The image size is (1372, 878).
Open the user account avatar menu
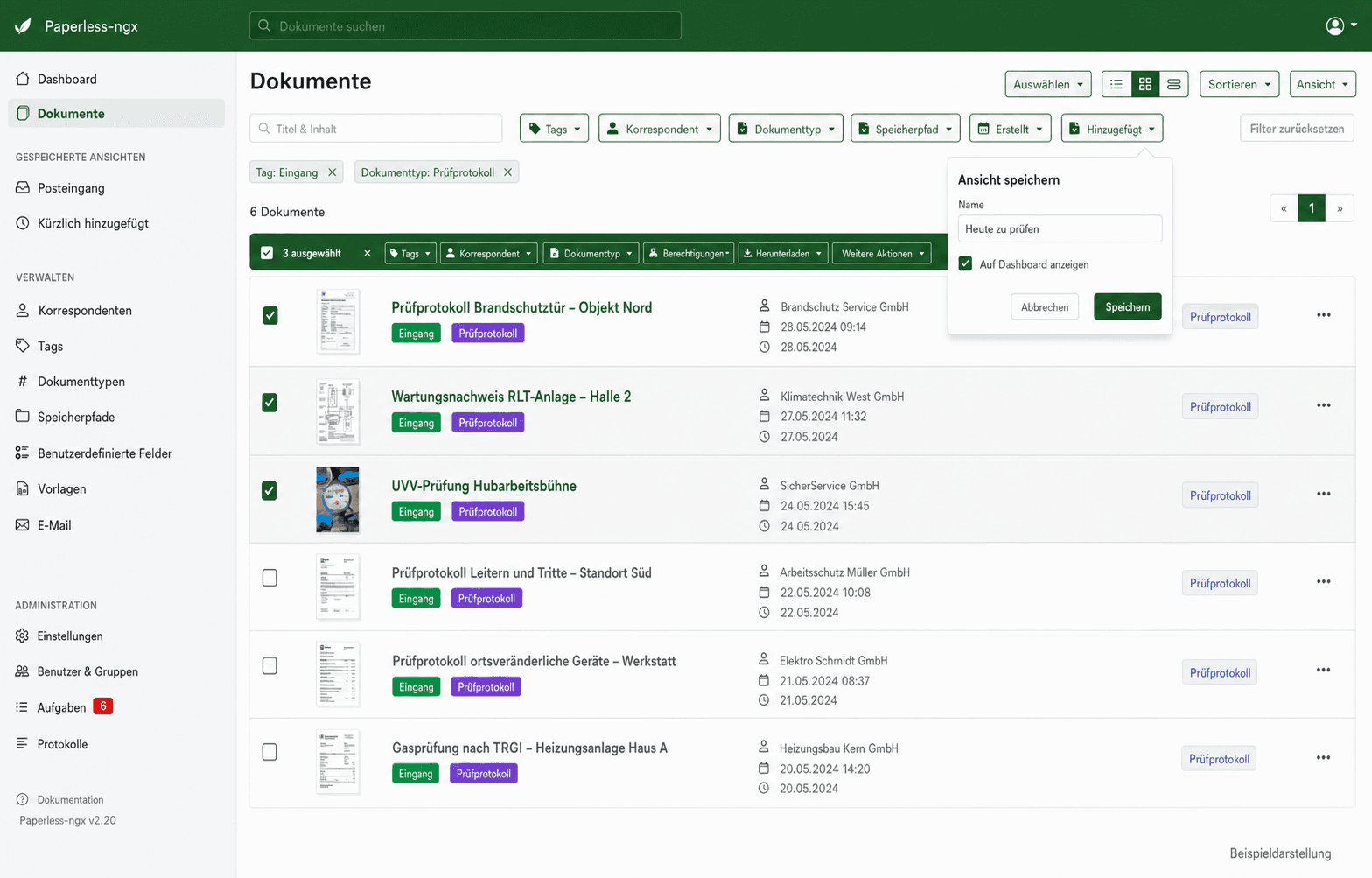pyautogui.click(x=1340, y=25)
